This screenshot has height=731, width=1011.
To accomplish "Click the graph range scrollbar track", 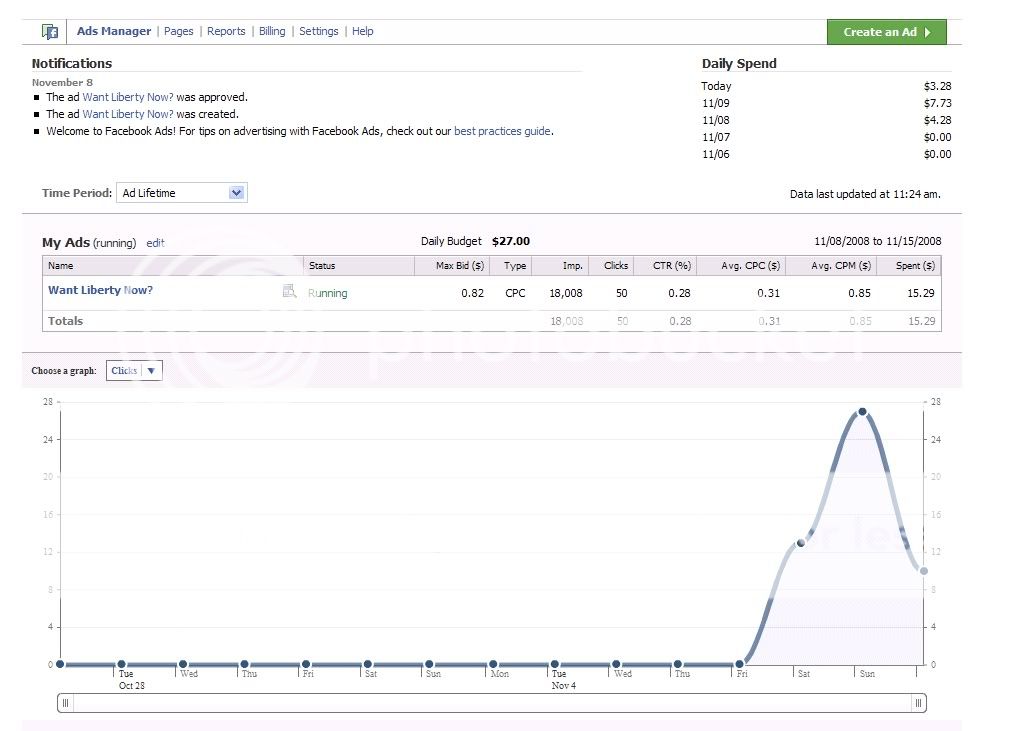I will coord(492,703).
